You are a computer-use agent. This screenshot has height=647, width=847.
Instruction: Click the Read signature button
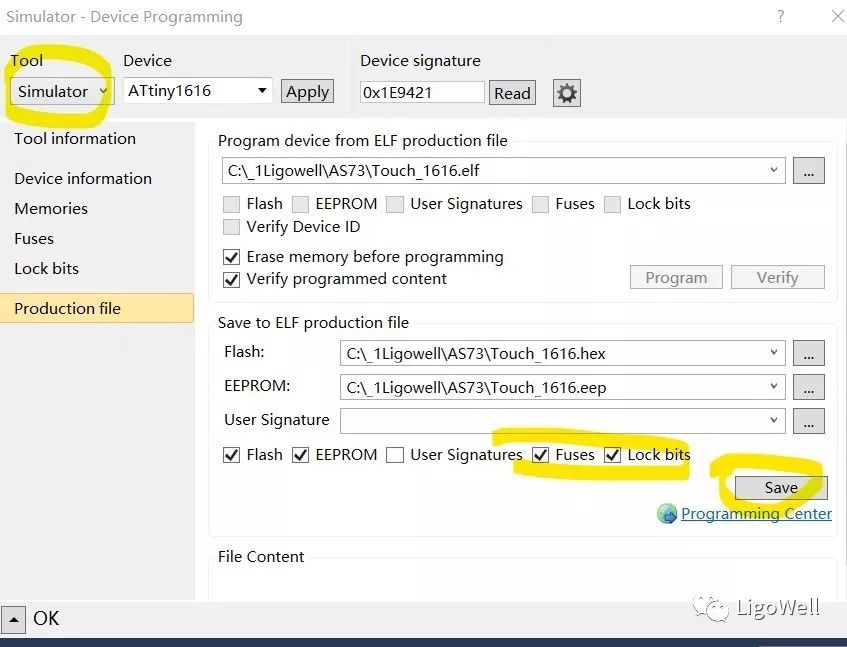512,93
